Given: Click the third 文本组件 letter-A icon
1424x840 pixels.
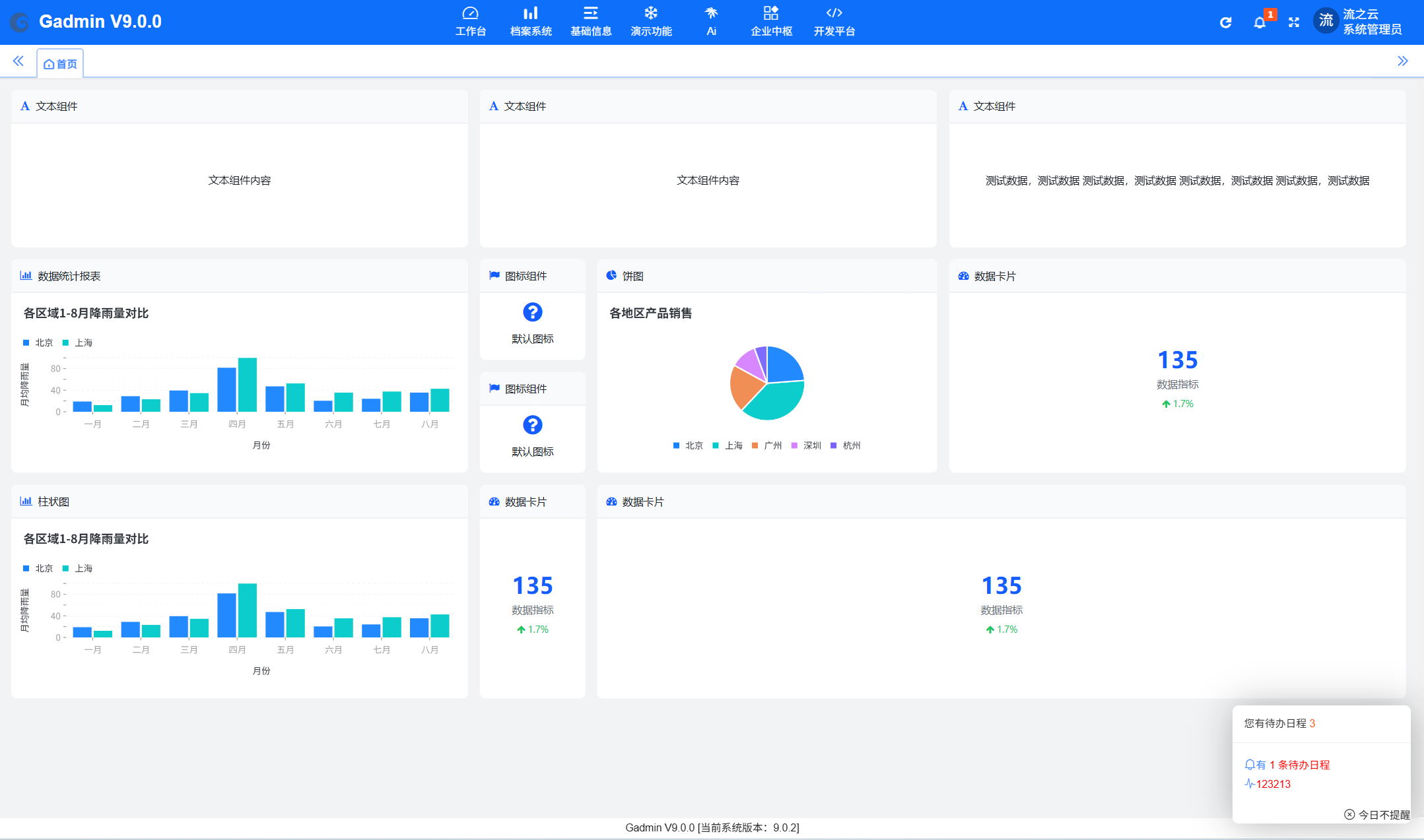Looking at the screenshot, I should coord(963,106).
